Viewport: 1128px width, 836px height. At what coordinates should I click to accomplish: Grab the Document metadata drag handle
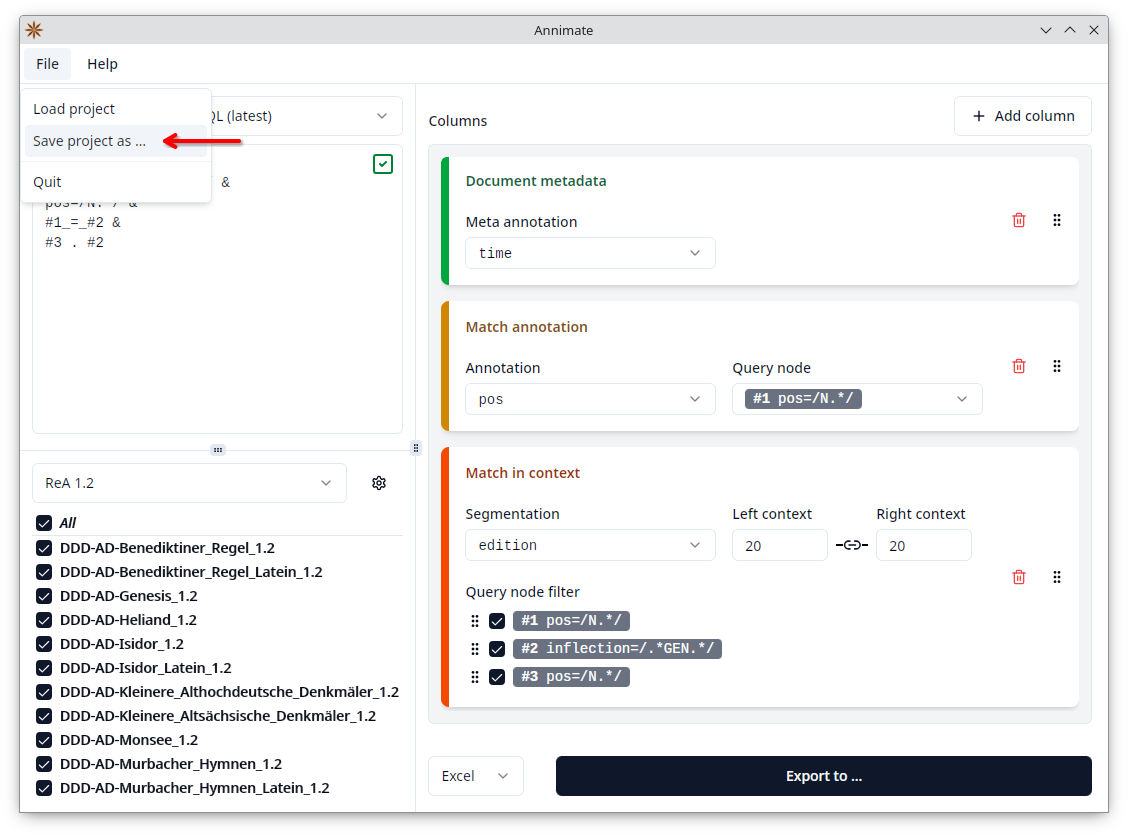pos(1057,220)
